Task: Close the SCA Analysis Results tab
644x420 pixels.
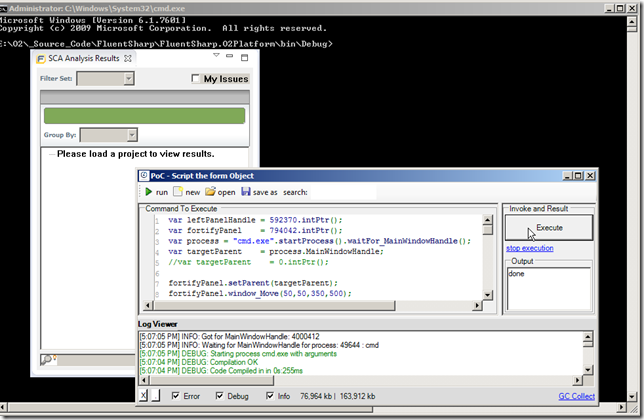Action: [128, 58]
